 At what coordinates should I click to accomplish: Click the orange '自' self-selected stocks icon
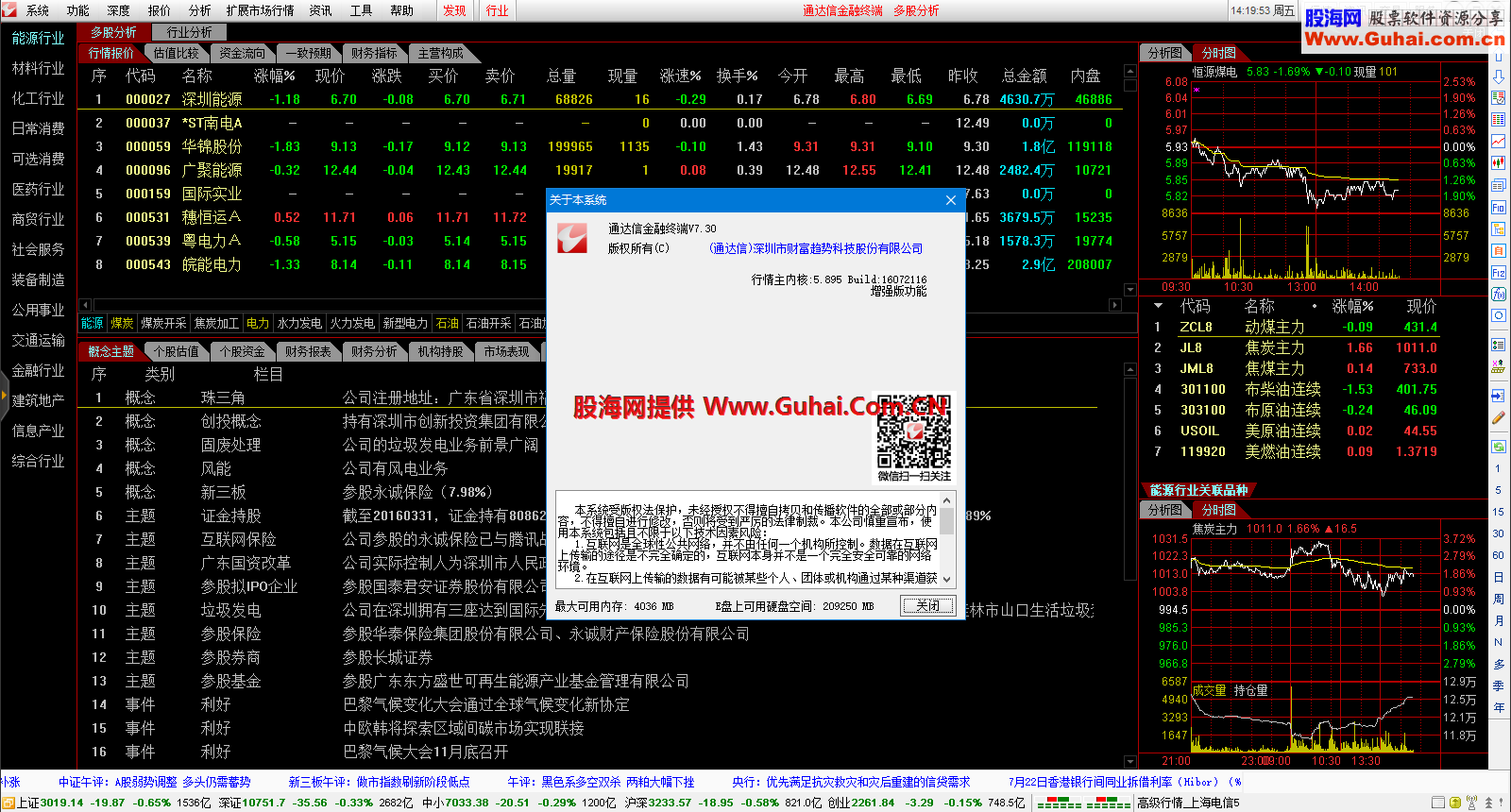click(x=1499, y=250)
